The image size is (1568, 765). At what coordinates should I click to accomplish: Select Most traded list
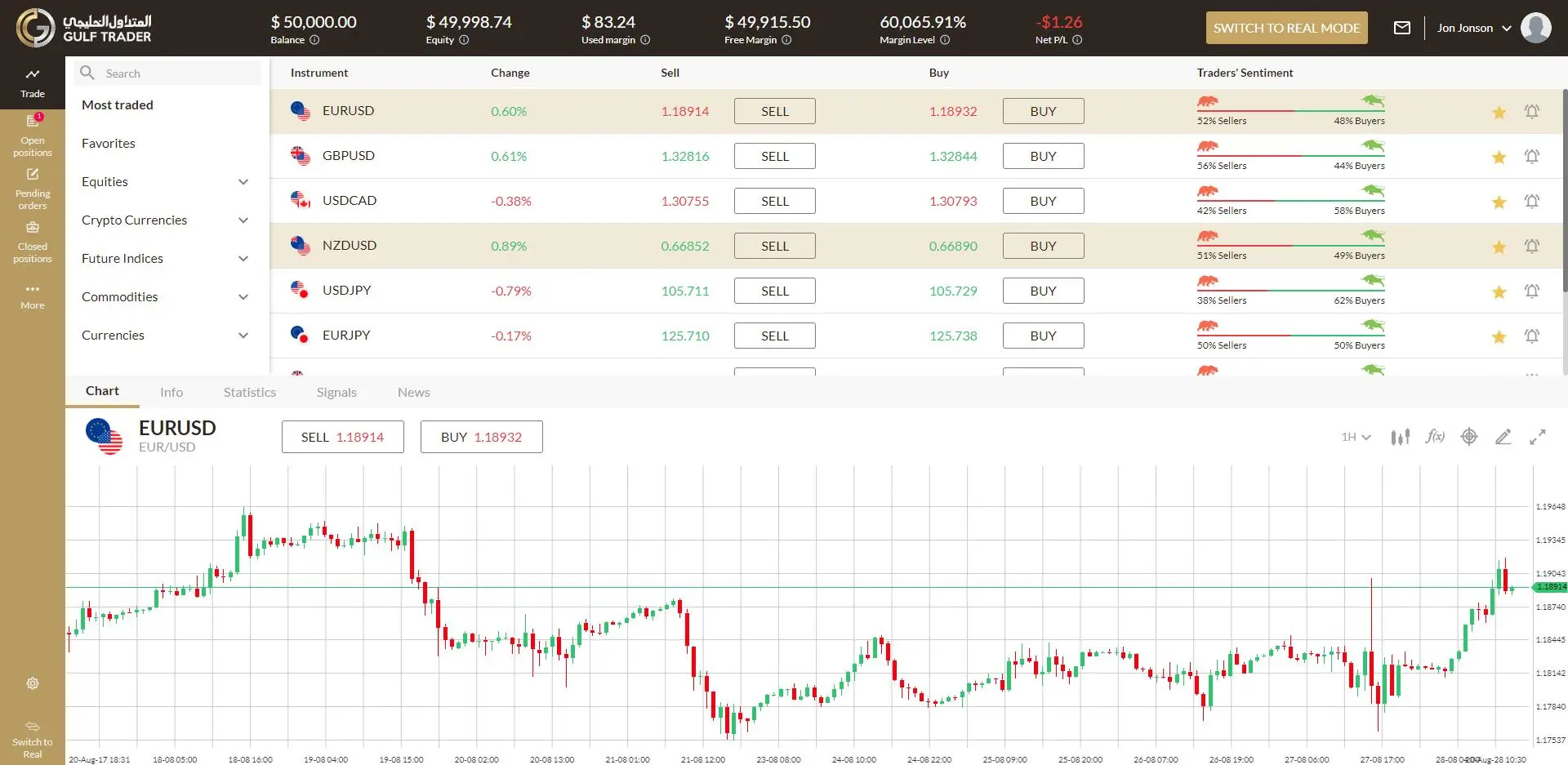[x=118, y=105]
